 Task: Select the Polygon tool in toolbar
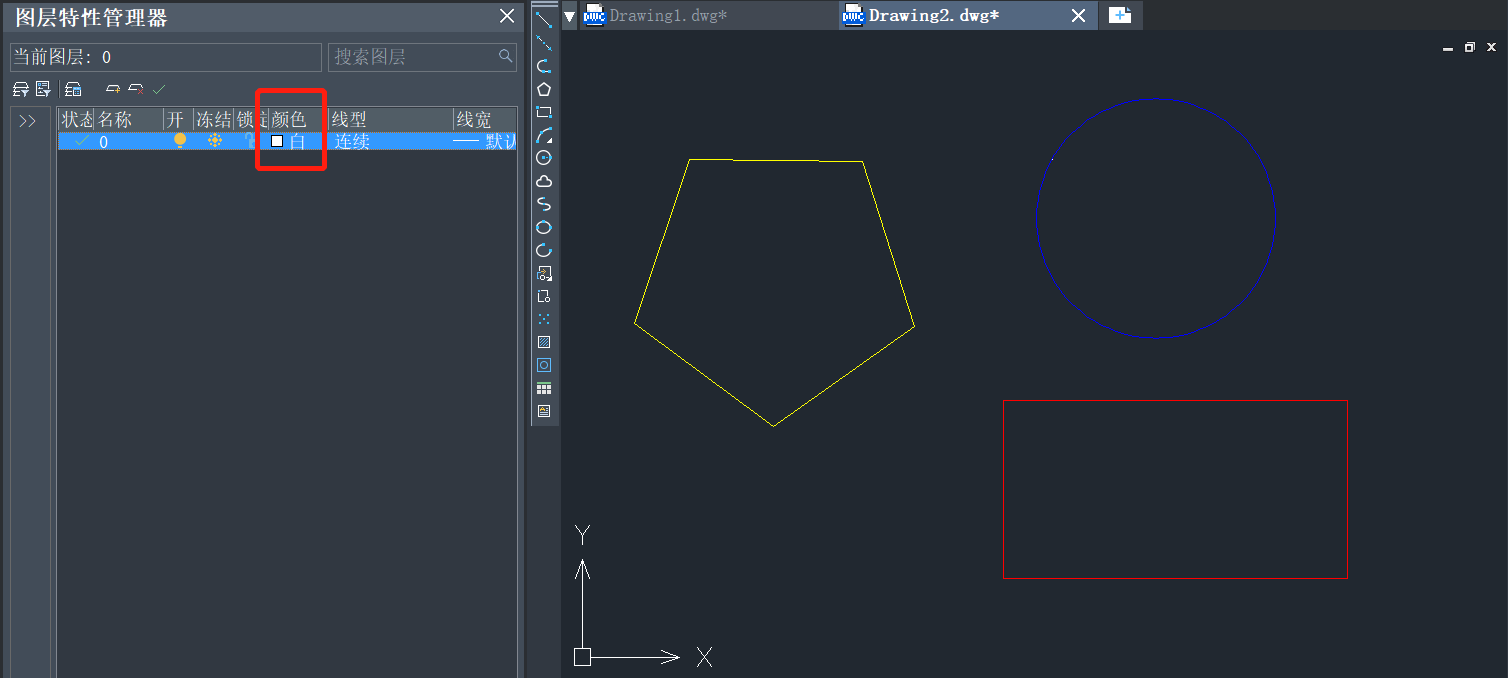point(544,89)
